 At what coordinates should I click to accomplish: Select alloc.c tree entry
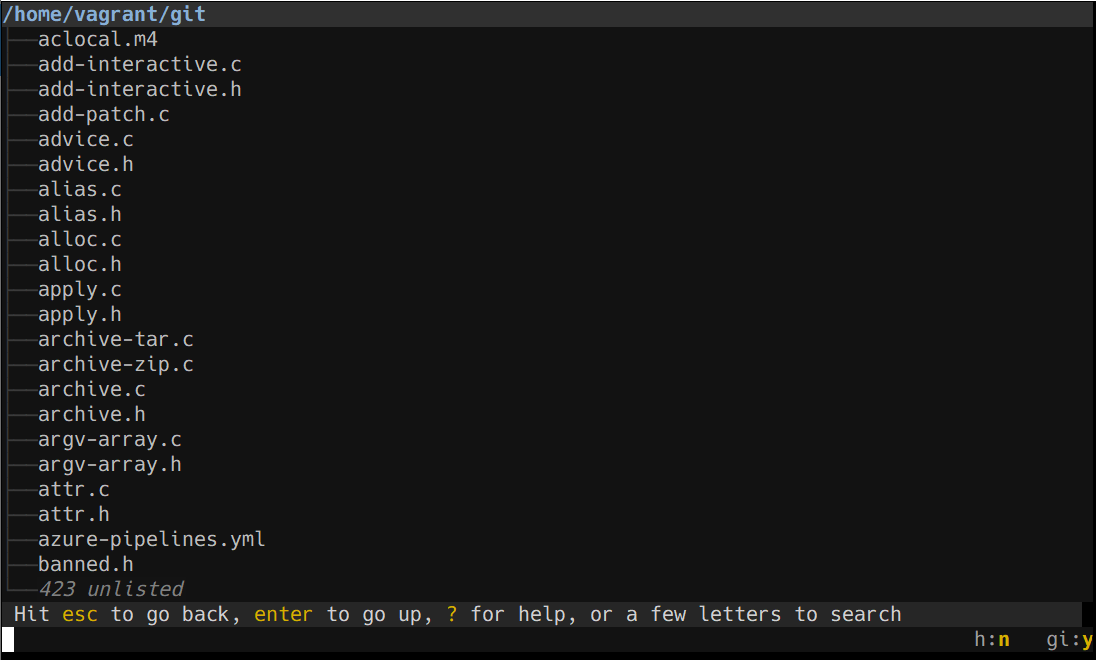click(x=80, y=240)
